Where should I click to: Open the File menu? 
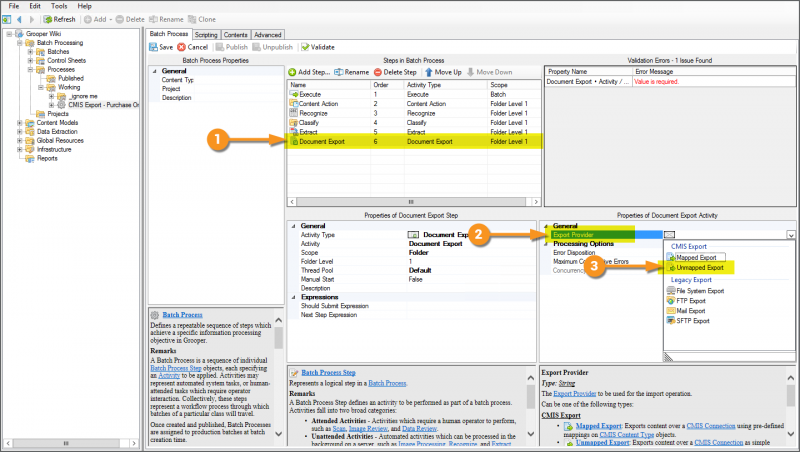(x=14, y=6)
